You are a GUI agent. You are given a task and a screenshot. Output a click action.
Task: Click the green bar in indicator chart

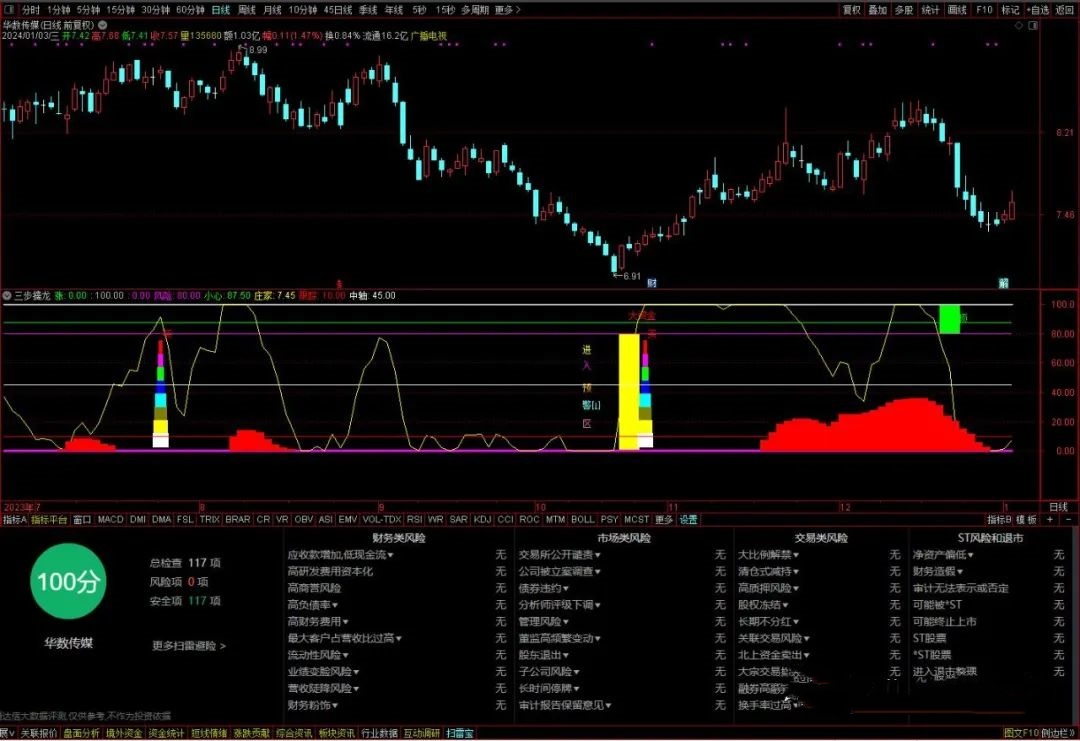(x=949, y=318)
